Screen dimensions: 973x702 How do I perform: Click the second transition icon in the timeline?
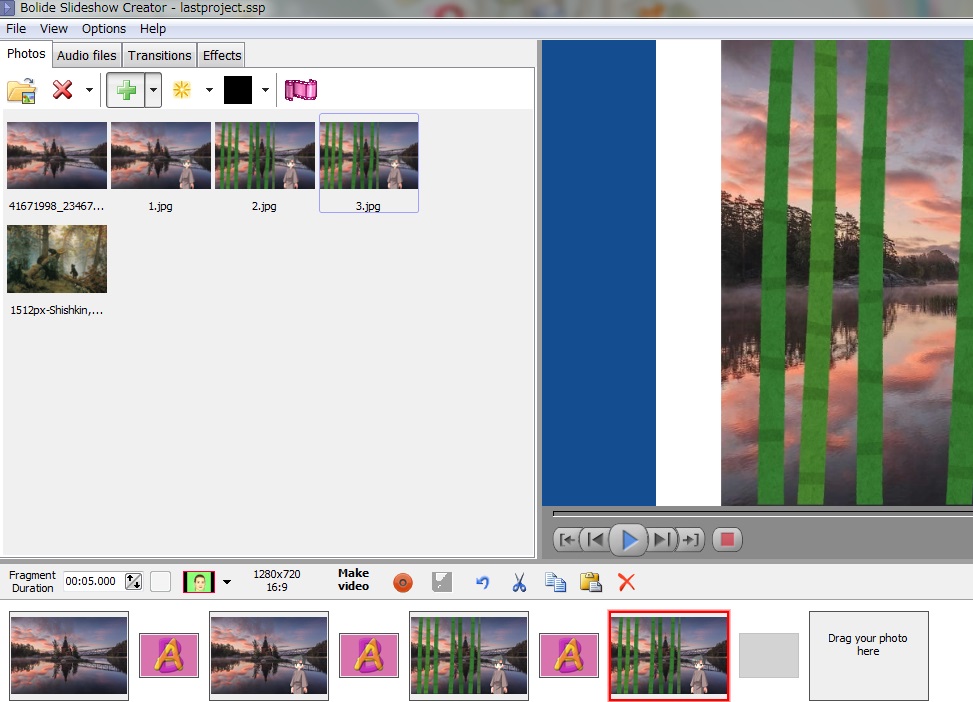click(x=369, y=655)
